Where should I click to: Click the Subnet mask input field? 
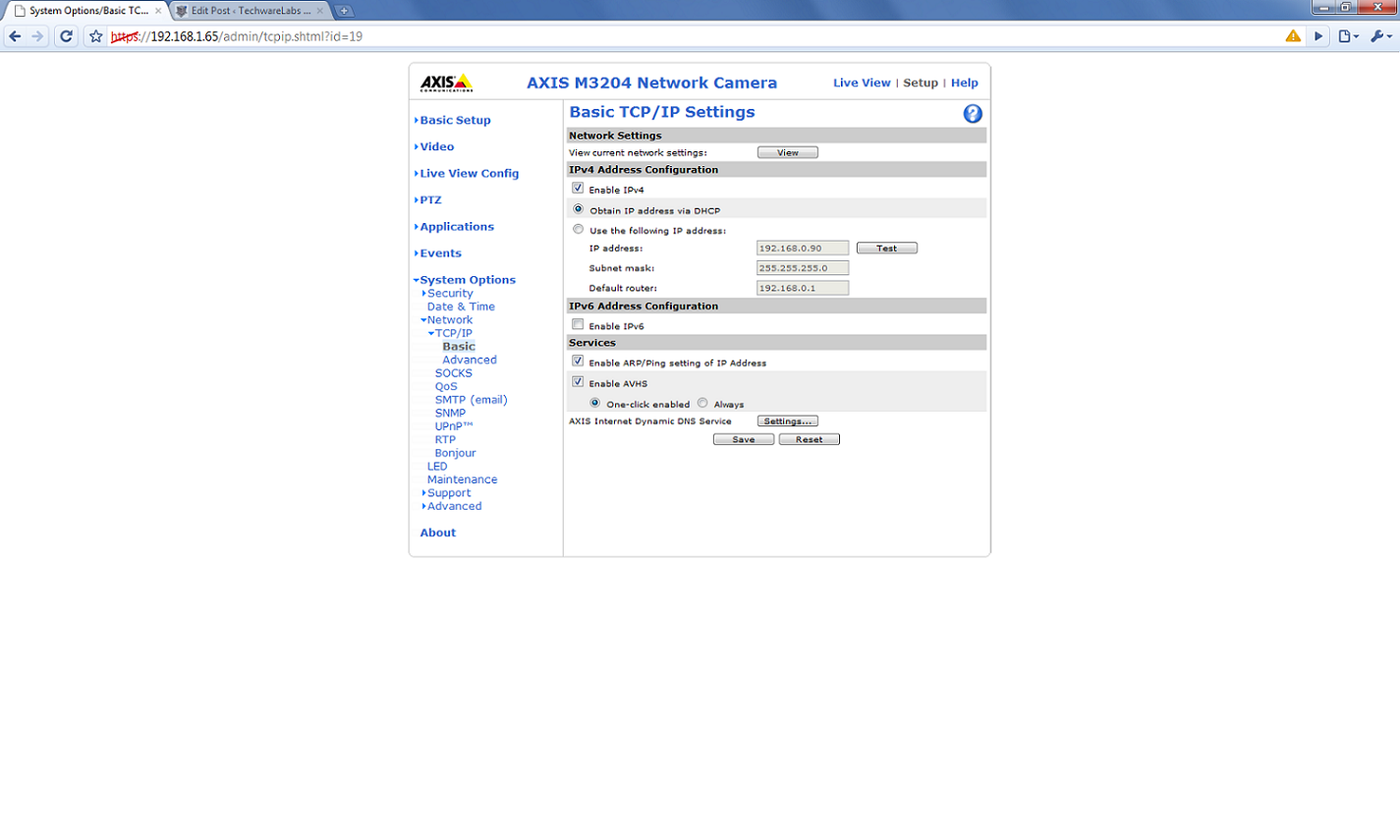click(803, 267)
